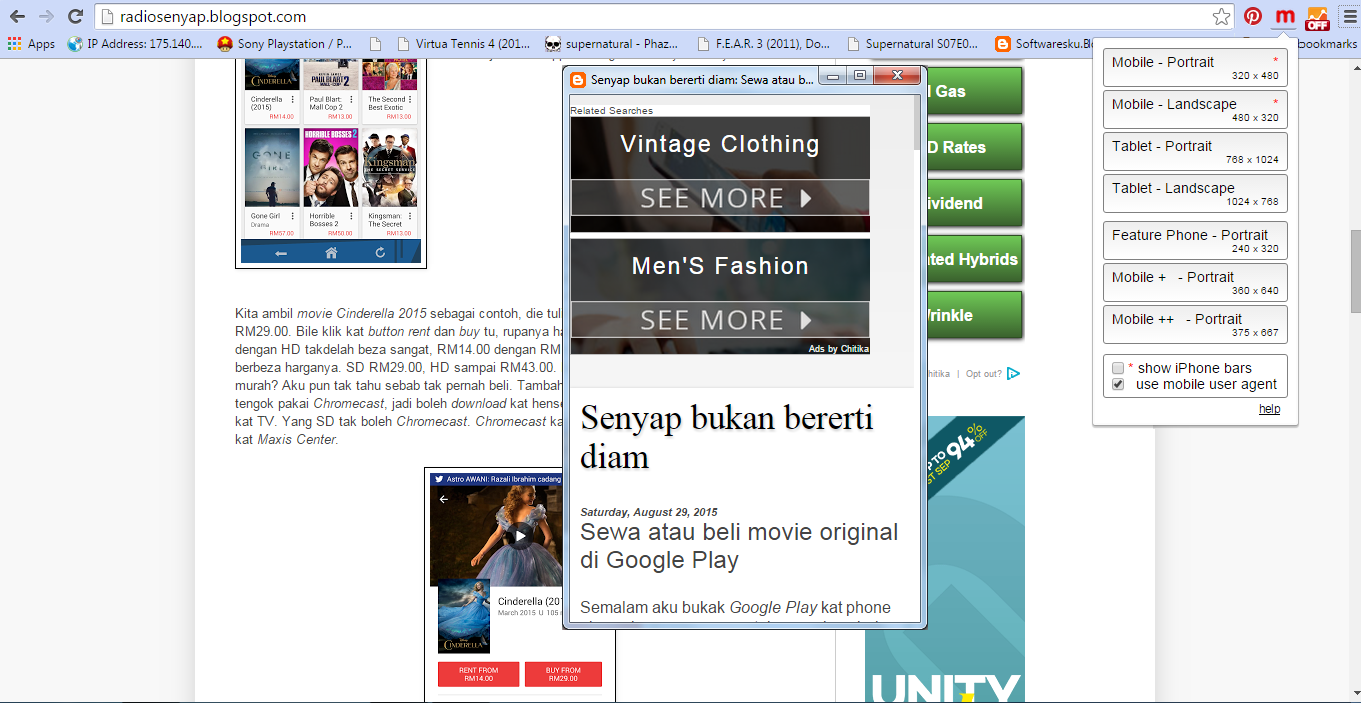The image size is (1361, 703).
Task: Uncheck use mobile user agent
Action: (1118, 384)
